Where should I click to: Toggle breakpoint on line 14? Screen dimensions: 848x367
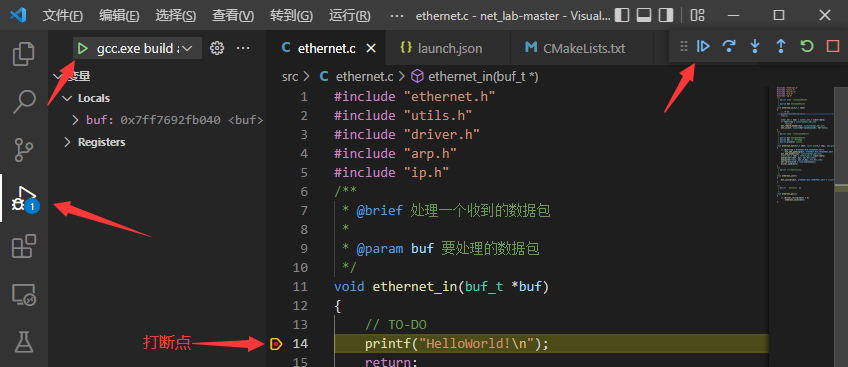(276, 343)
